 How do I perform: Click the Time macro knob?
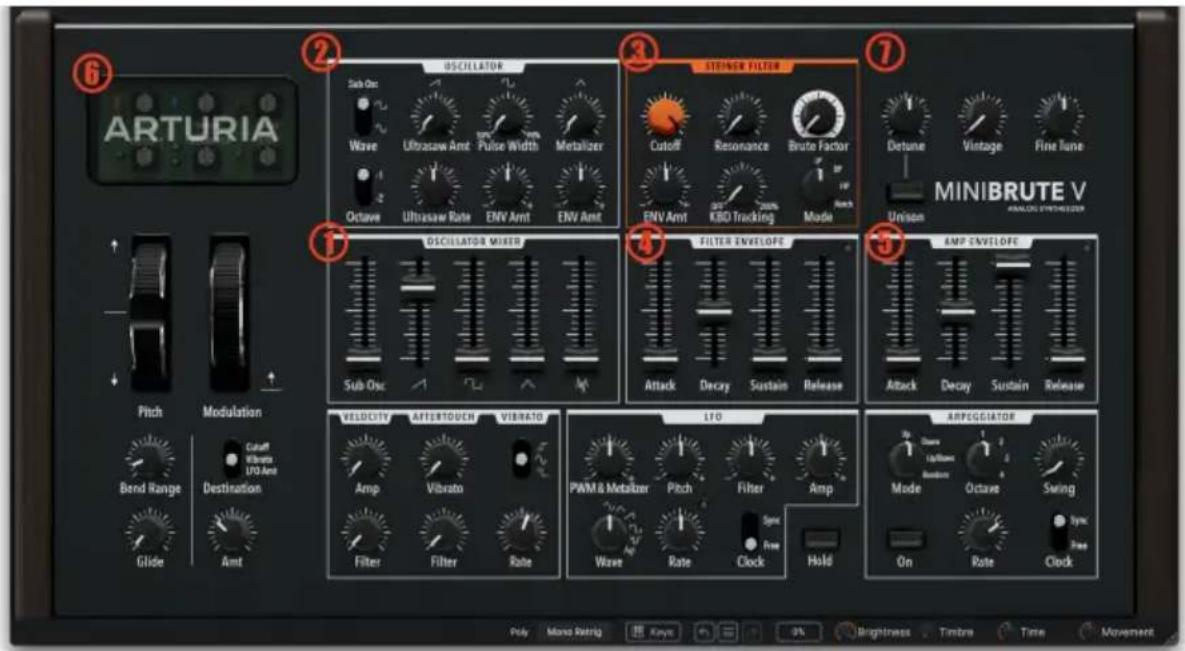point(1005,632)
